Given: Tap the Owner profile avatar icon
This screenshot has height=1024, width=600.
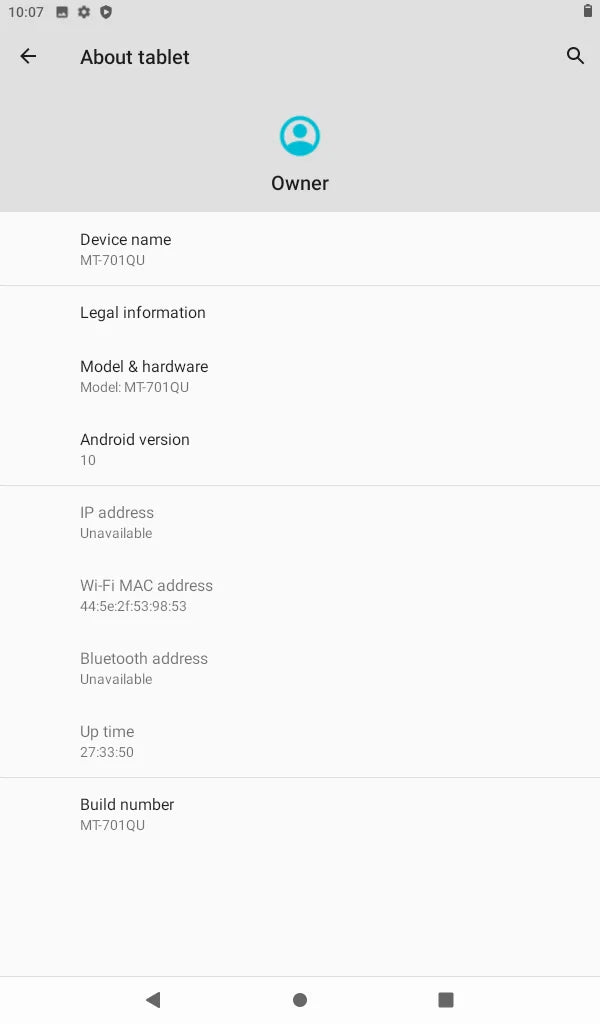Looking at the screenshot, I should click(x=299, y=135).
